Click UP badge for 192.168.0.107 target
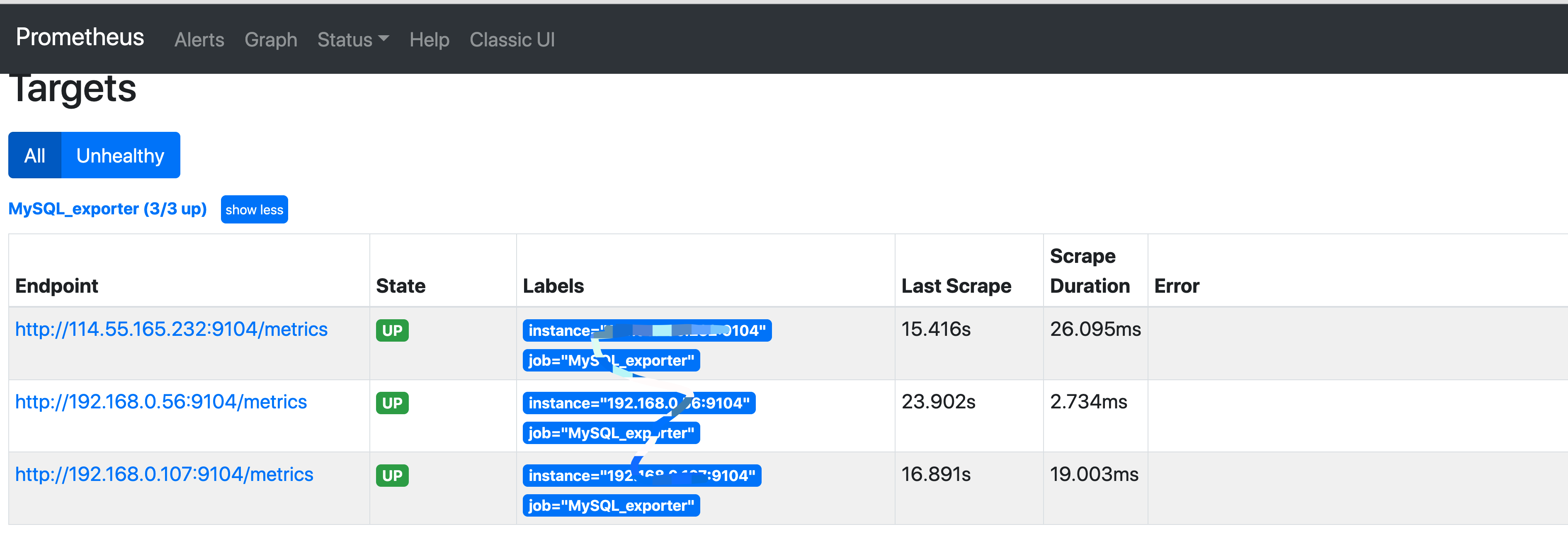The width and height of the screenshot is (1568, 539). click(x=392, y=476)
